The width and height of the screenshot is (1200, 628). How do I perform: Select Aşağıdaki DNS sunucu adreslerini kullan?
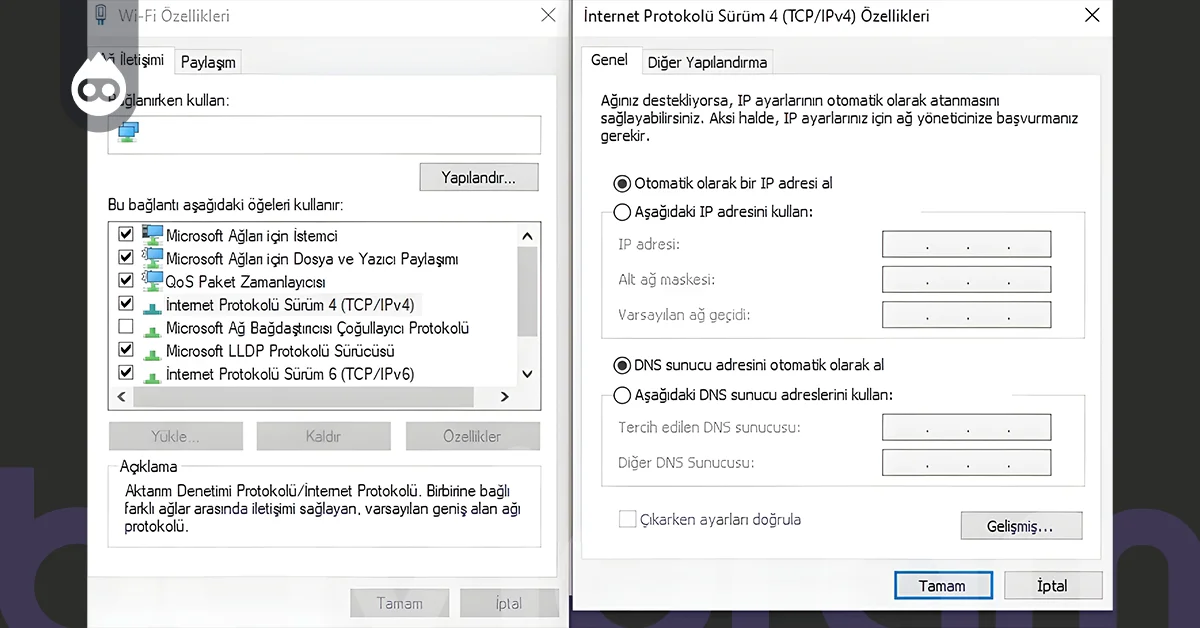pos(621,394)
